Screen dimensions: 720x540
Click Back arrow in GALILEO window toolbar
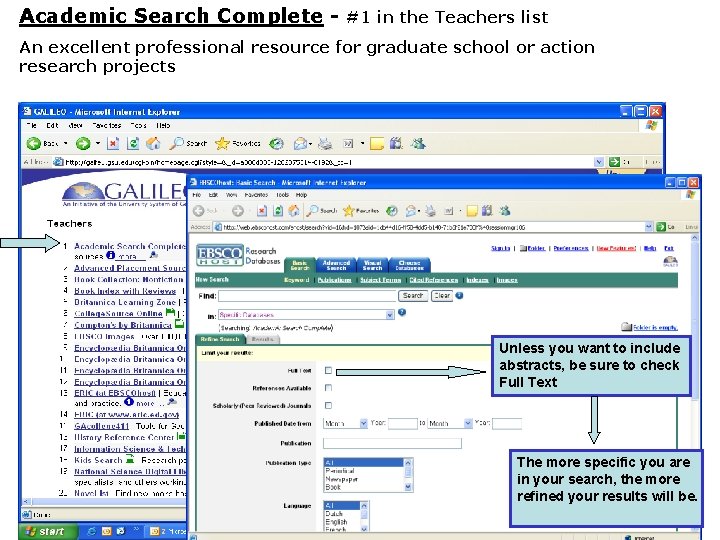tap(34, 144)
